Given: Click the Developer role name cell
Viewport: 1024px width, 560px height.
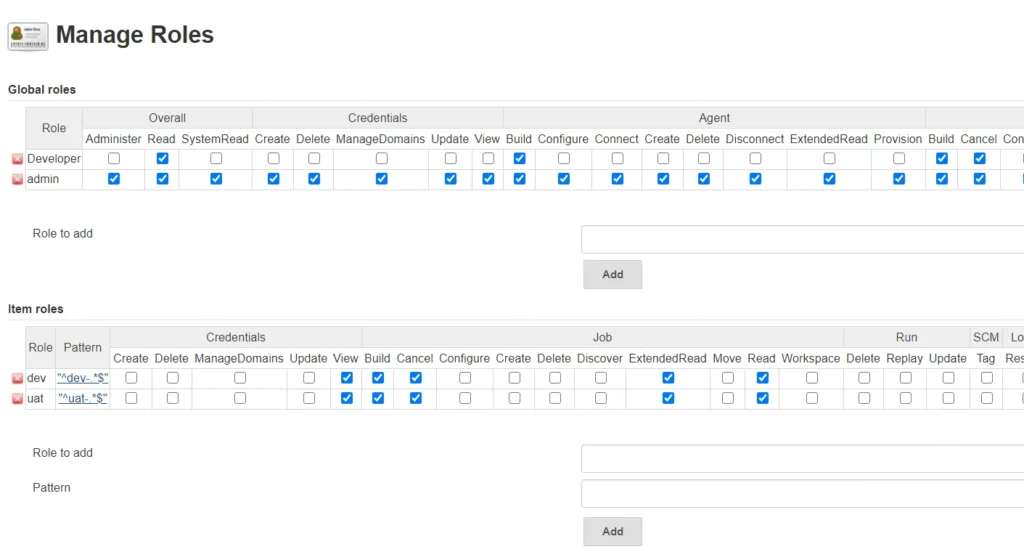Looking at the screenshot, I should click(x=54, y=159).
